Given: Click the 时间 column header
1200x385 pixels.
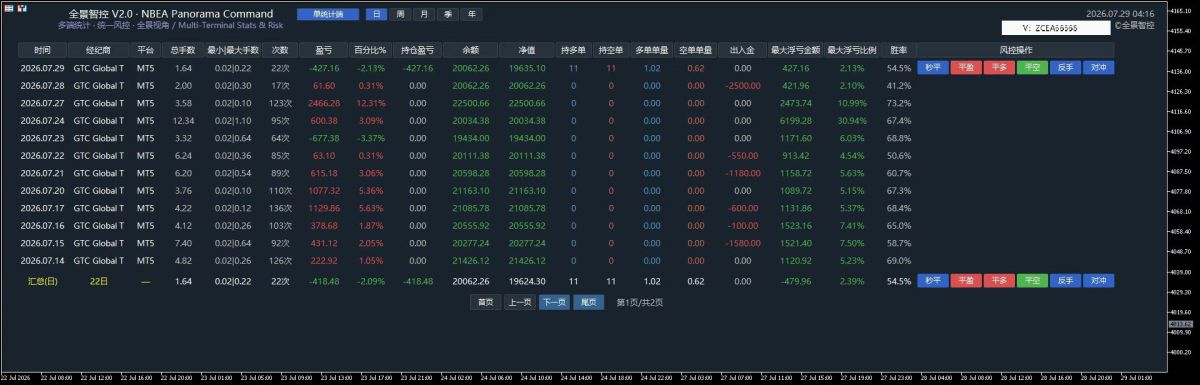Looking at the screenshot, I should (x=42, y=49).
